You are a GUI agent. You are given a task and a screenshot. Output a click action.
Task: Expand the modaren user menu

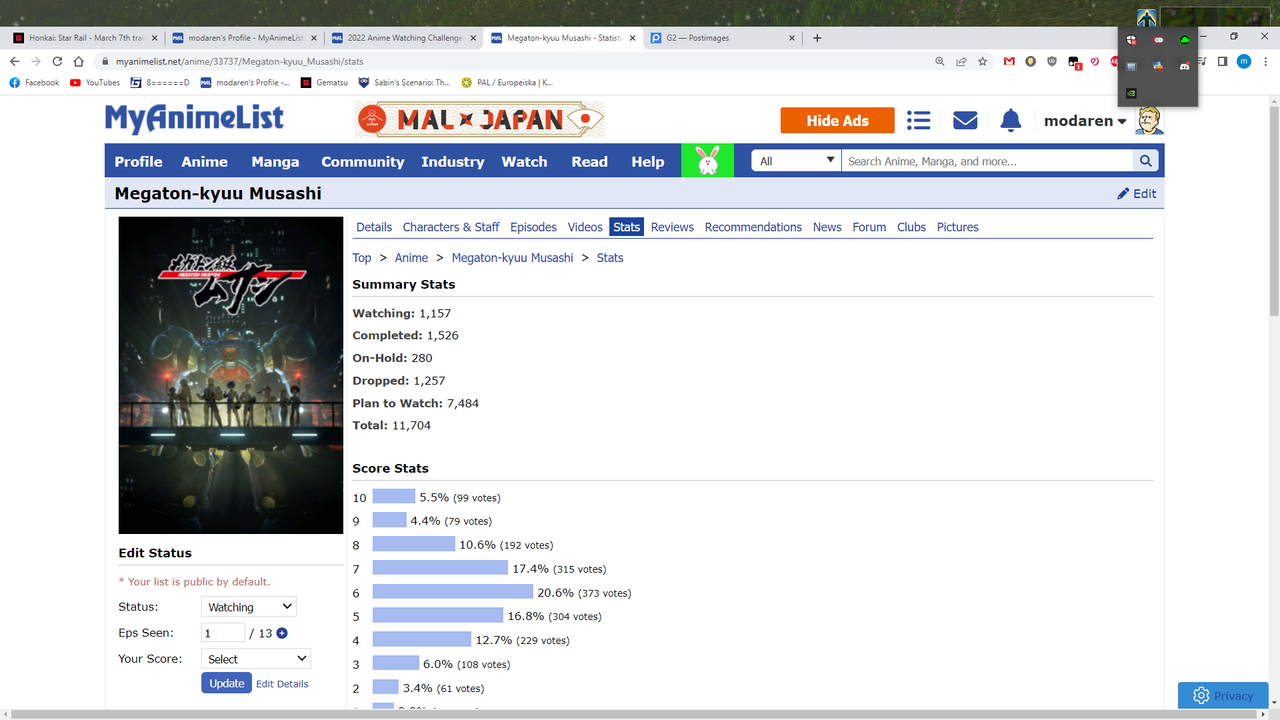[x=1085, y=121]
